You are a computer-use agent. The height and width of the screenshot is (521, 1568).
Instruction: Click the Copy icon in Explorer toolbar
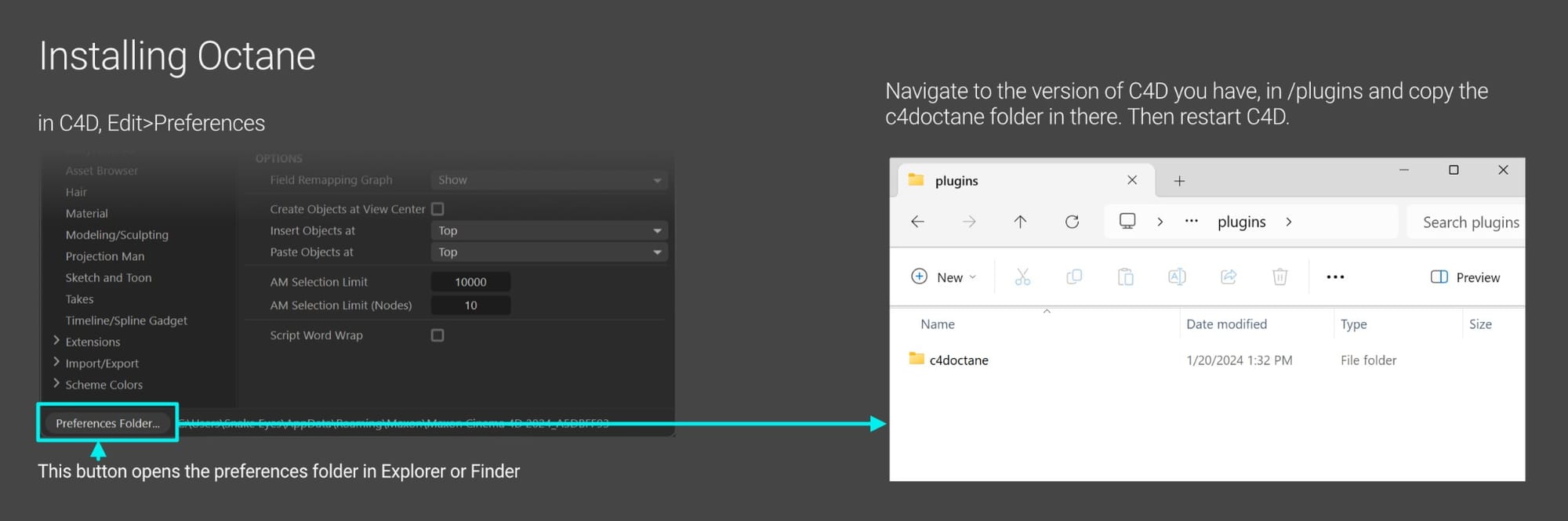[1074, 277]
